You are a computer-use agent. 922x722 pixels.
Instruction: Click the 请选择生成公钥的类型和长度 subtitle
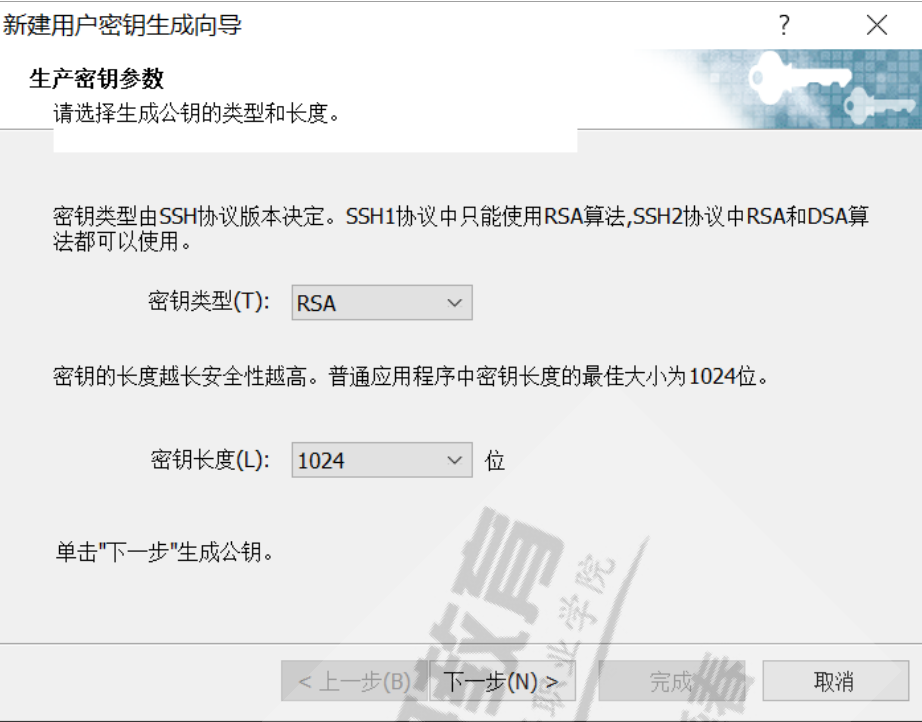196,113
